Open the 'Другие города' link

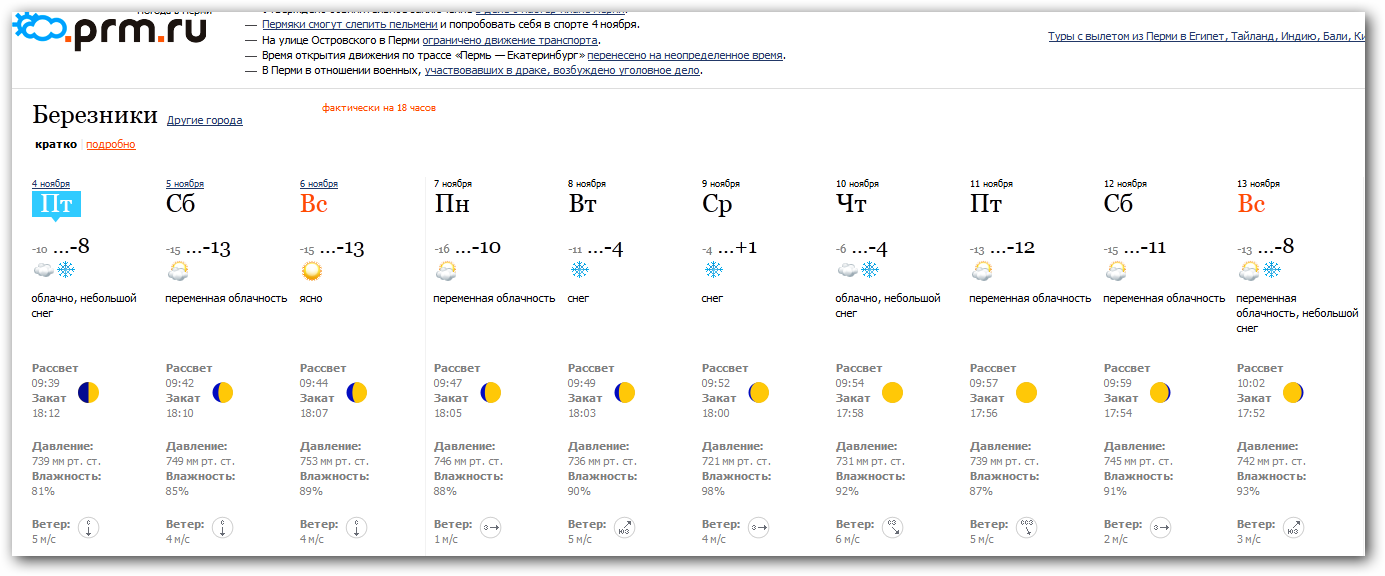pyautogui.click(x=204, y=121)
